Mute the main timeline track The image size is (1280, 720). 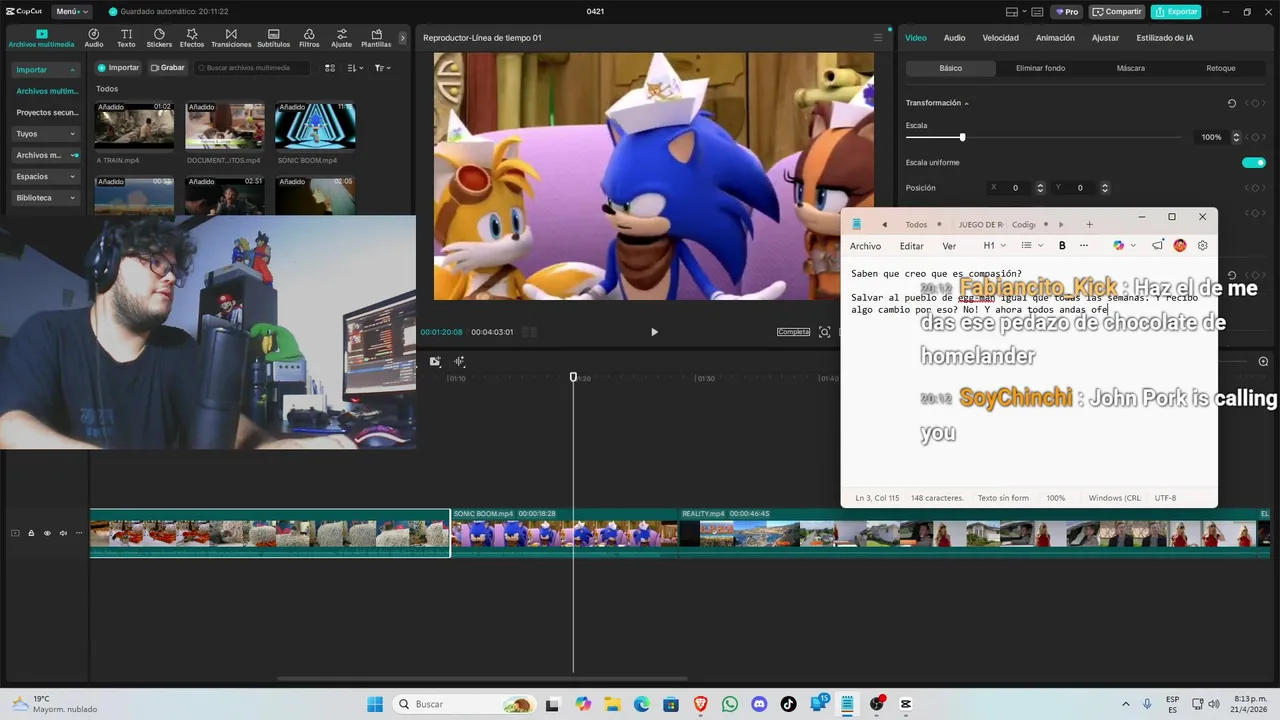pyautogui.click(x=63, y=533)
